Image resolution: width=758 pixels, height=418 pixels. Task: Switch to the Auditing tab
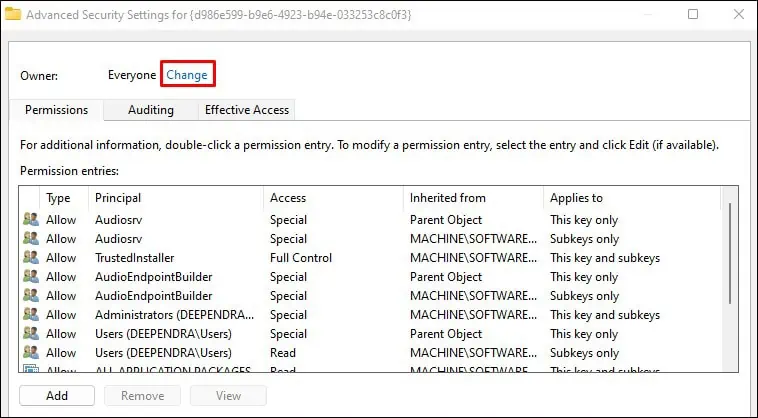pyautogui.click(x=150, y=110)
